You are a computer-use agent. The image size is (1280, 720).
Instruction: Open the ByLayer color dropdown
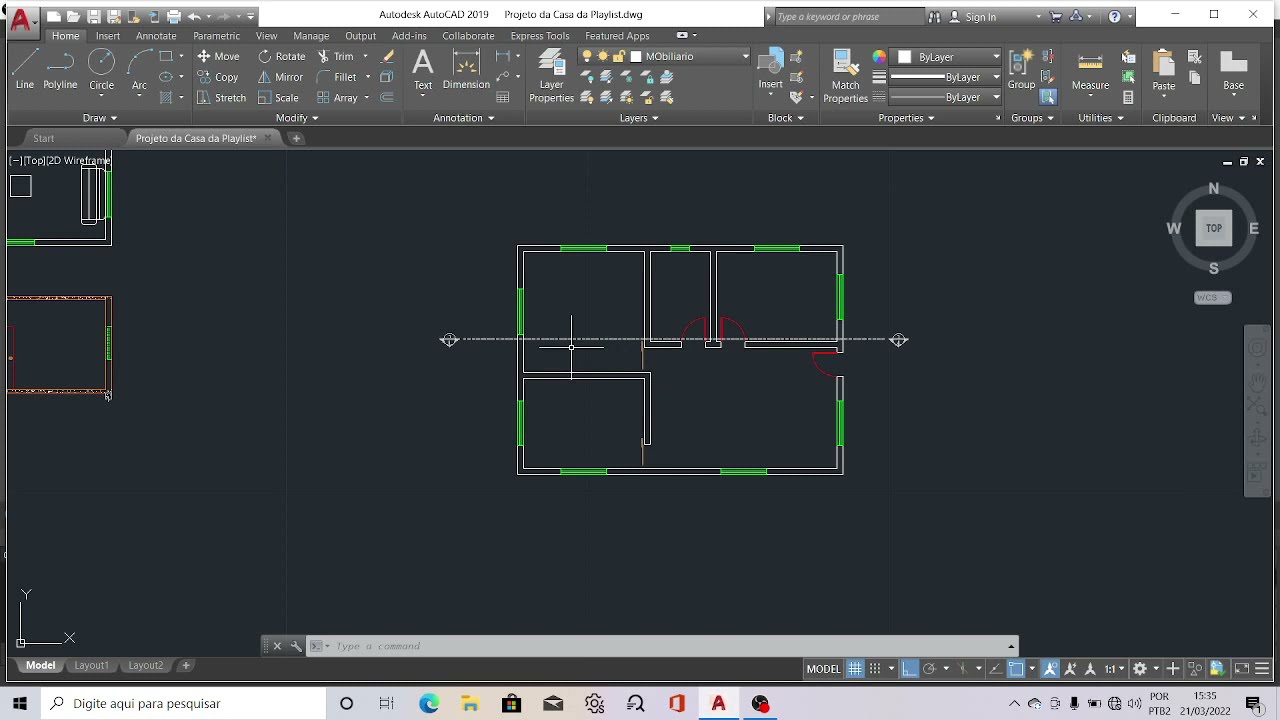tap(947, 56)
